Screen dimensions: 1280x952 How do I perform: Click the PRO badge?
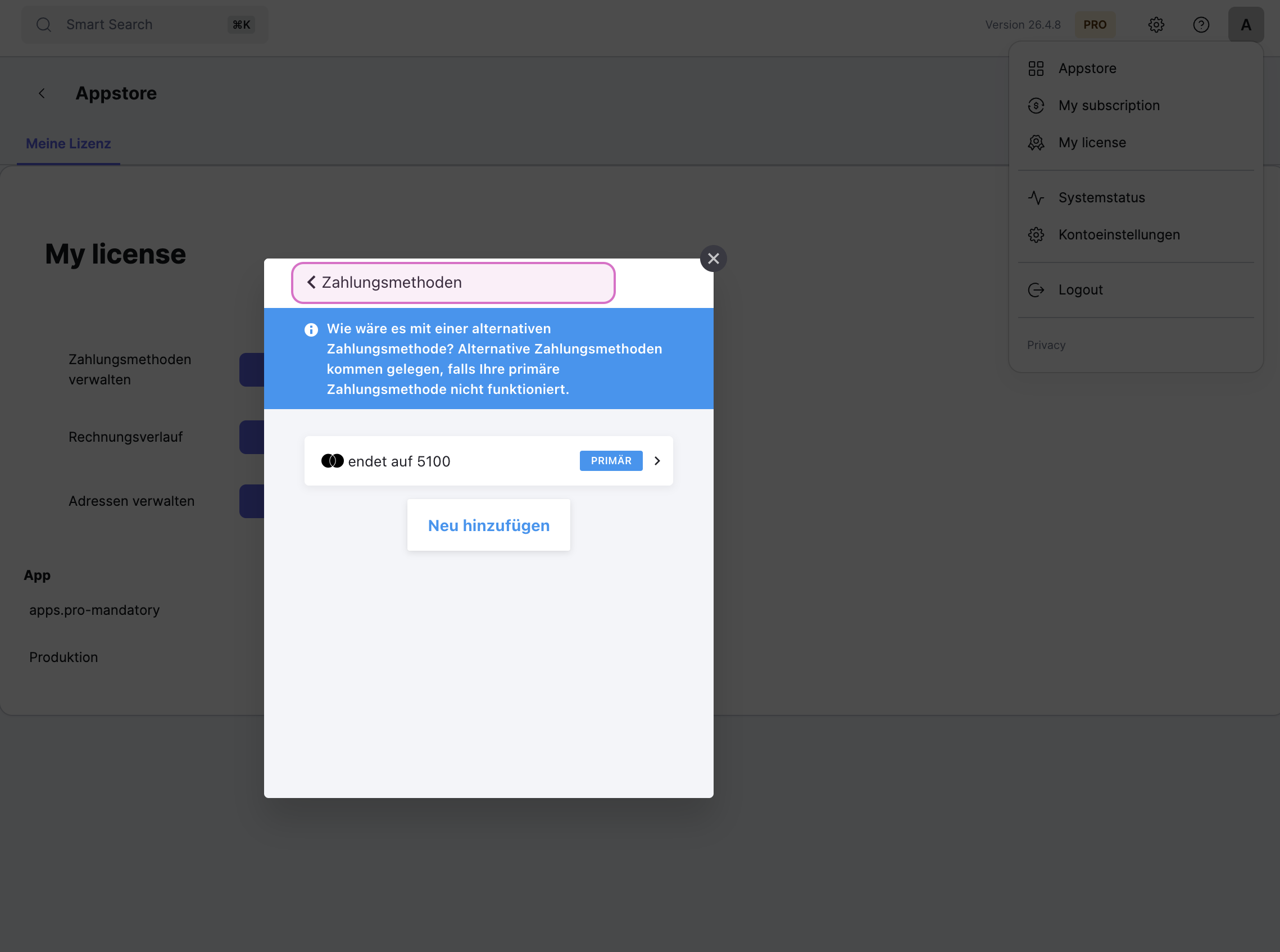1095,25
